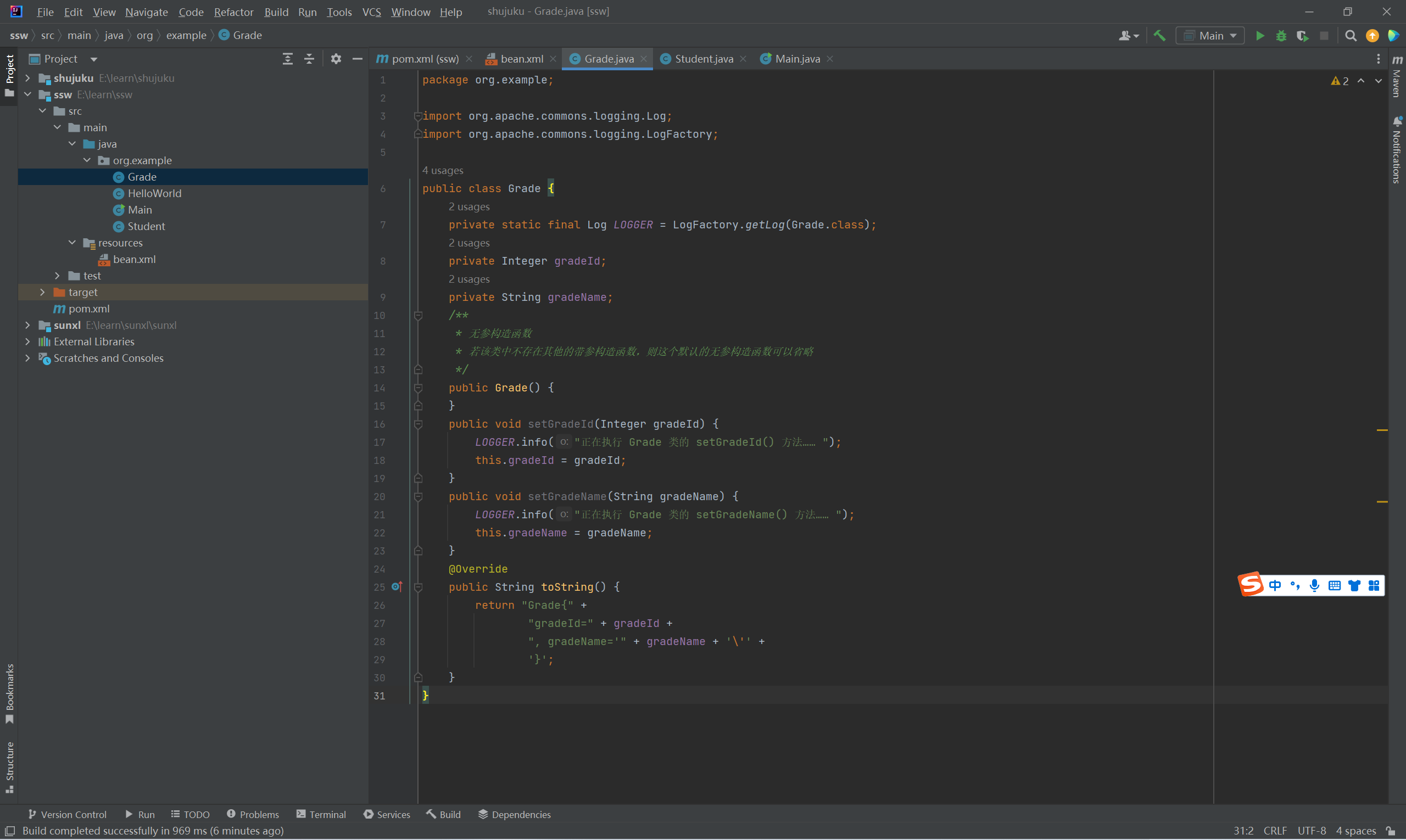Open the Terminal tool window
Screen dimensions: 1406x840
tap(321, 815)
